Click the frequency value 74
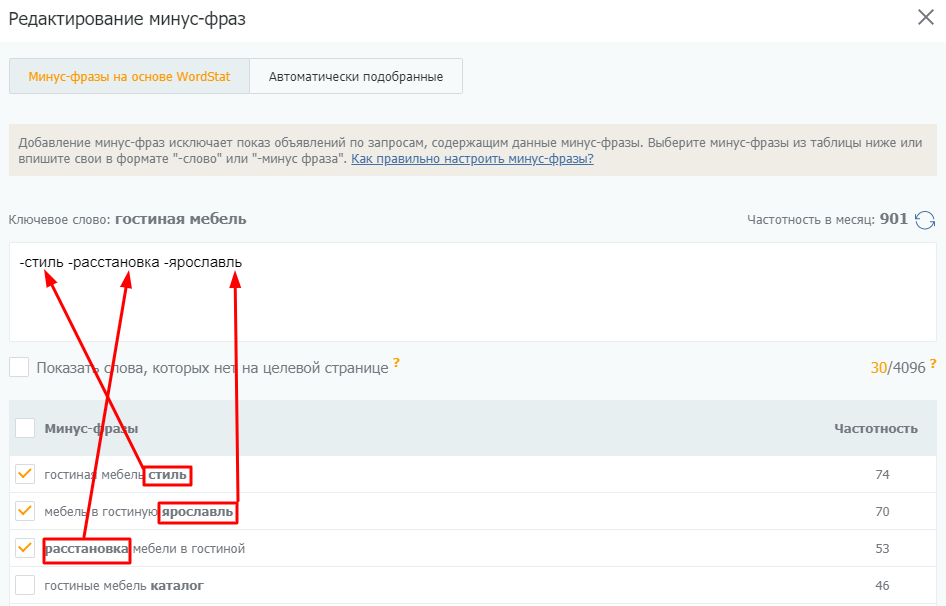 (x=881, y=475)
